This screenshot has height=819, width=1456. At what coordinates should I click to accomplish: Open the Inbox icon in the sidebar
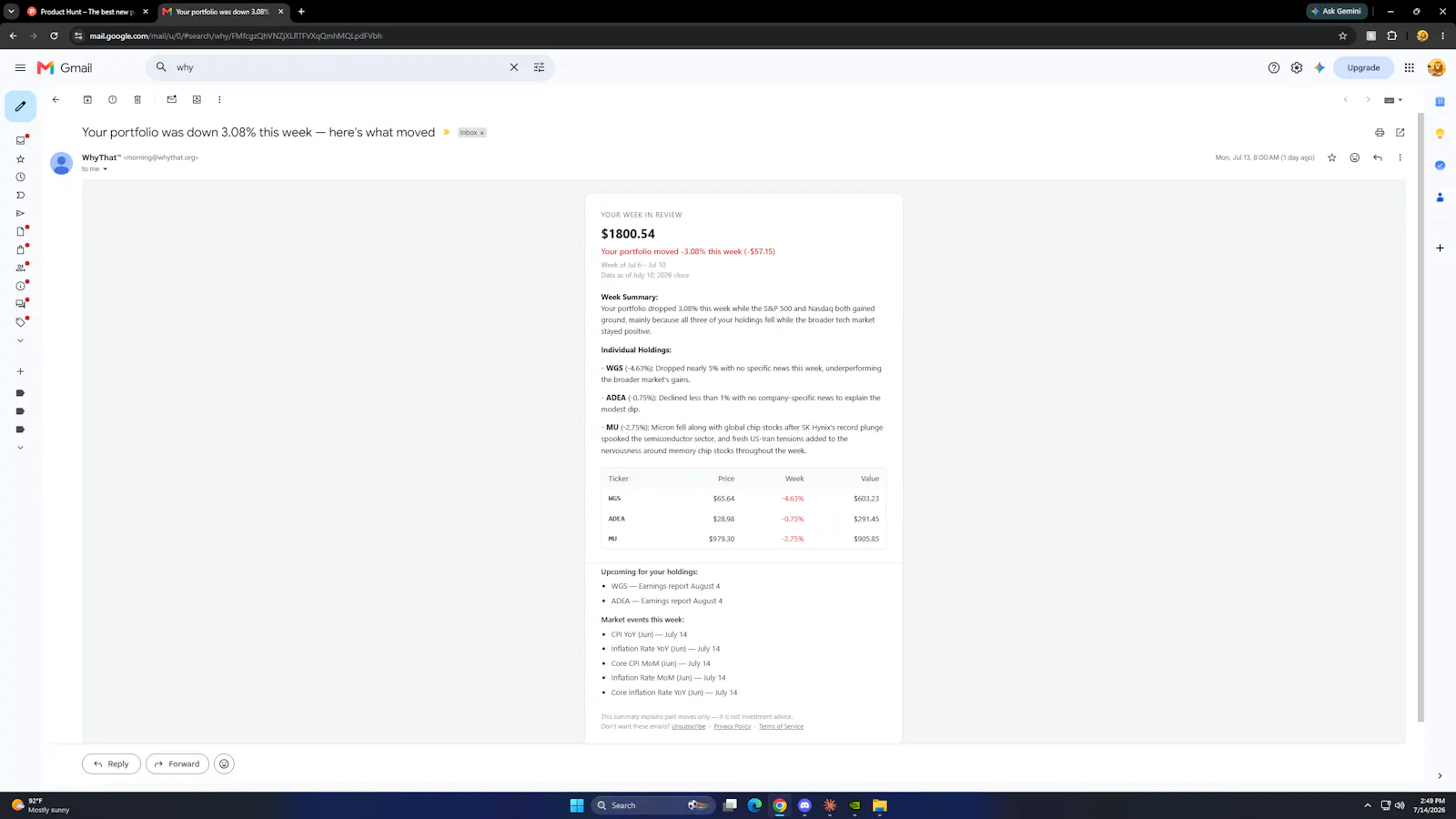click(20, 140)
